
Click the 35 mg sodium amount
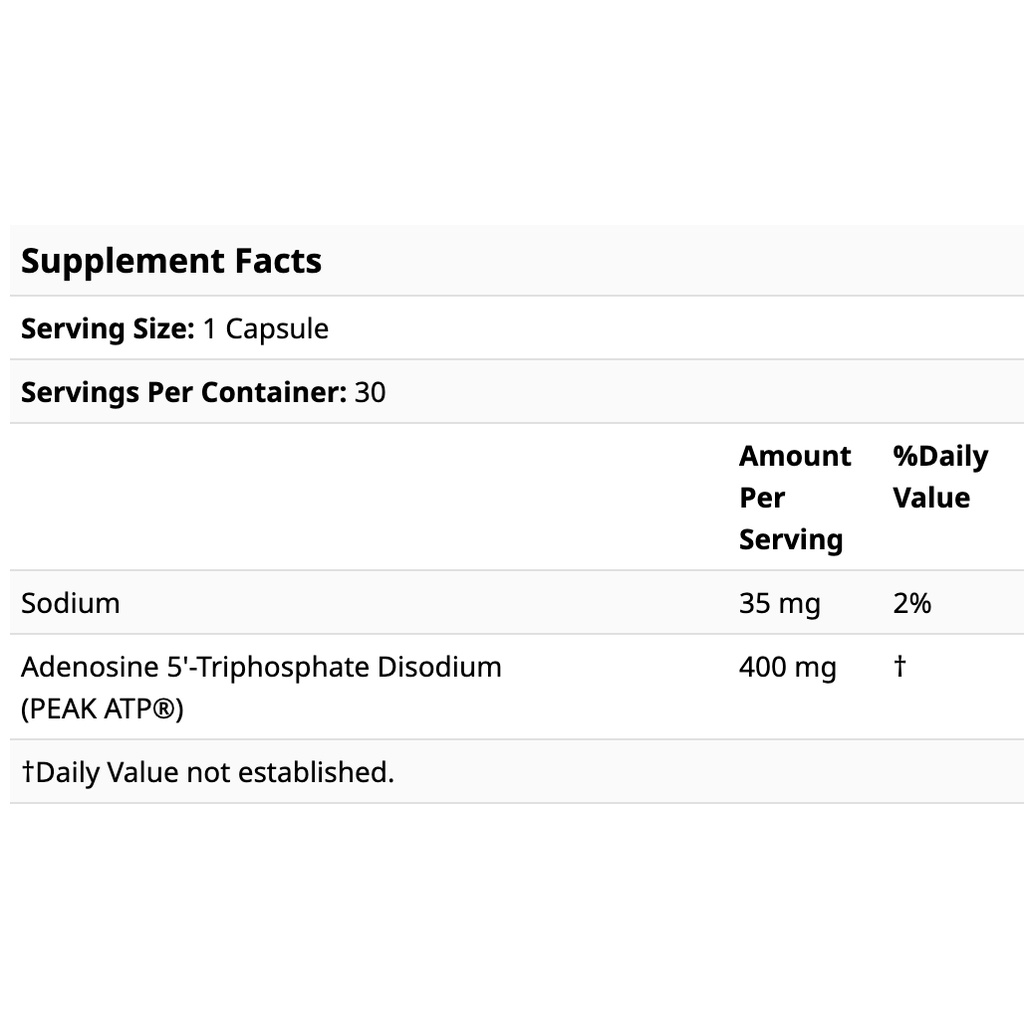click(x=779, y=603)
